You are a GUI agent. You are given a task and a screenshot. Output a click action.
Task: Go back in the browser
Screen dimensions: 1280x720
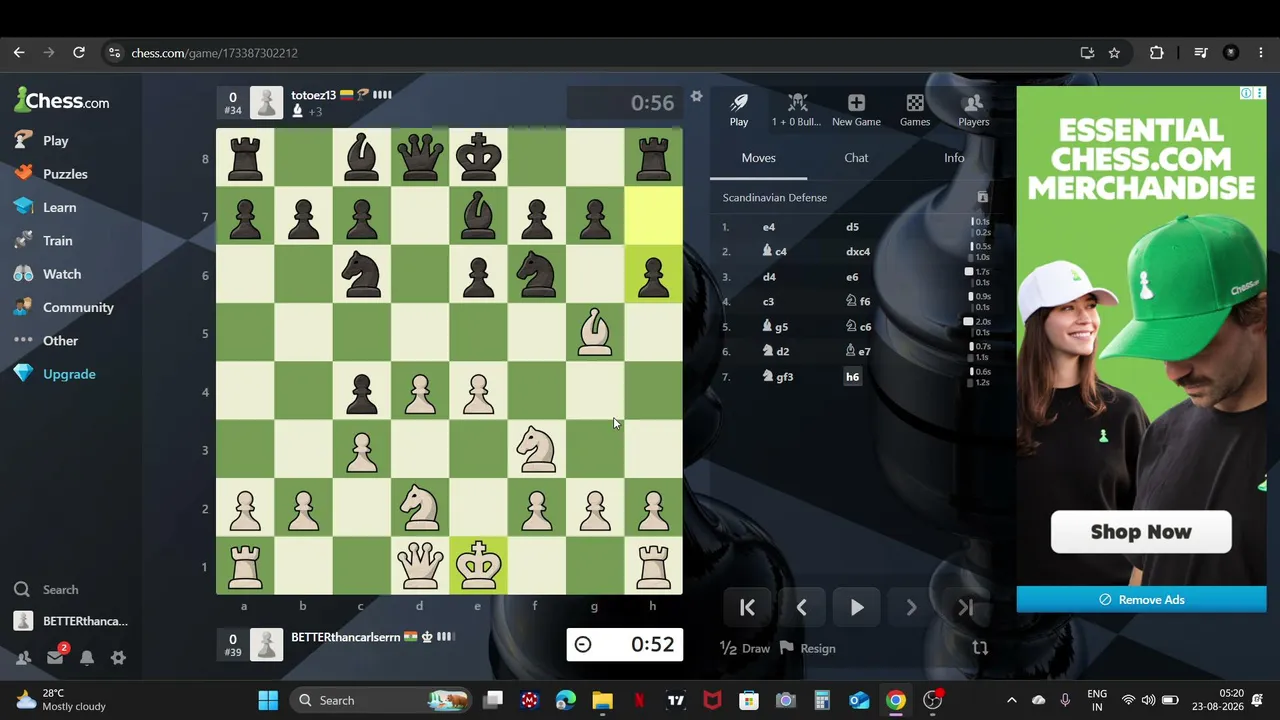pyautogui.click(x=19, y=53)
